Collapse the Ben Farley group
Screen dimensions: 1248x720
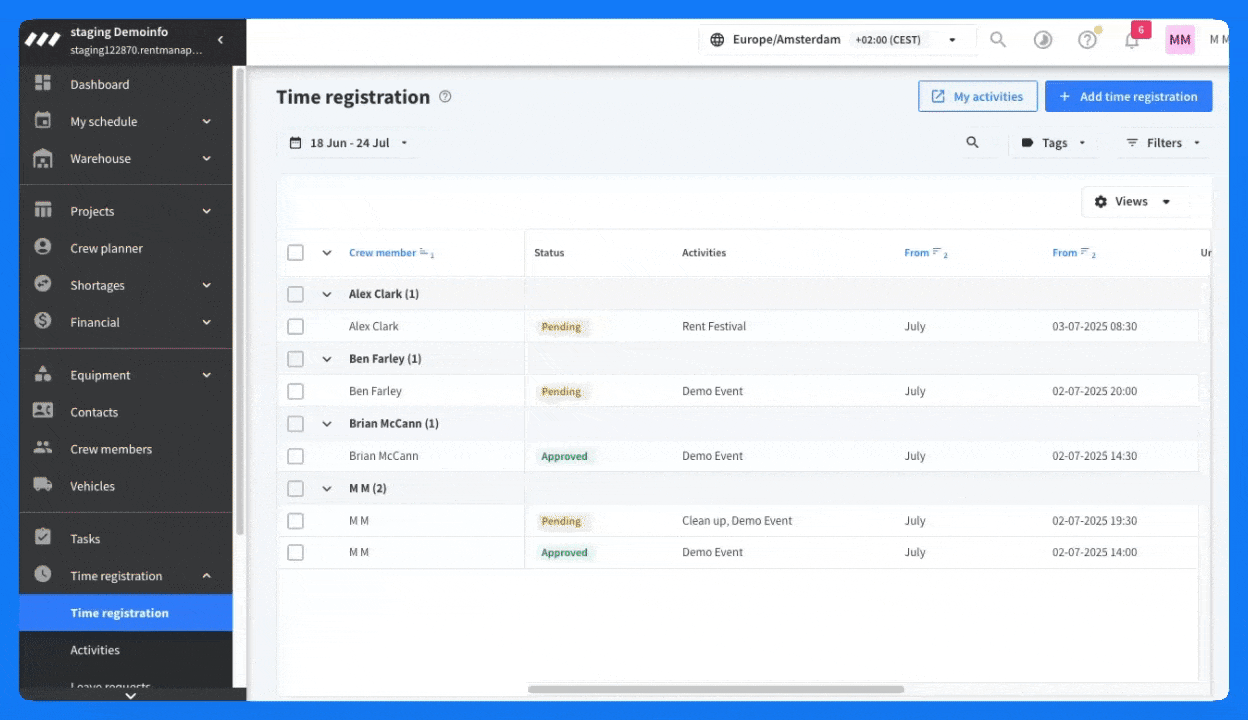coord(326,359)
